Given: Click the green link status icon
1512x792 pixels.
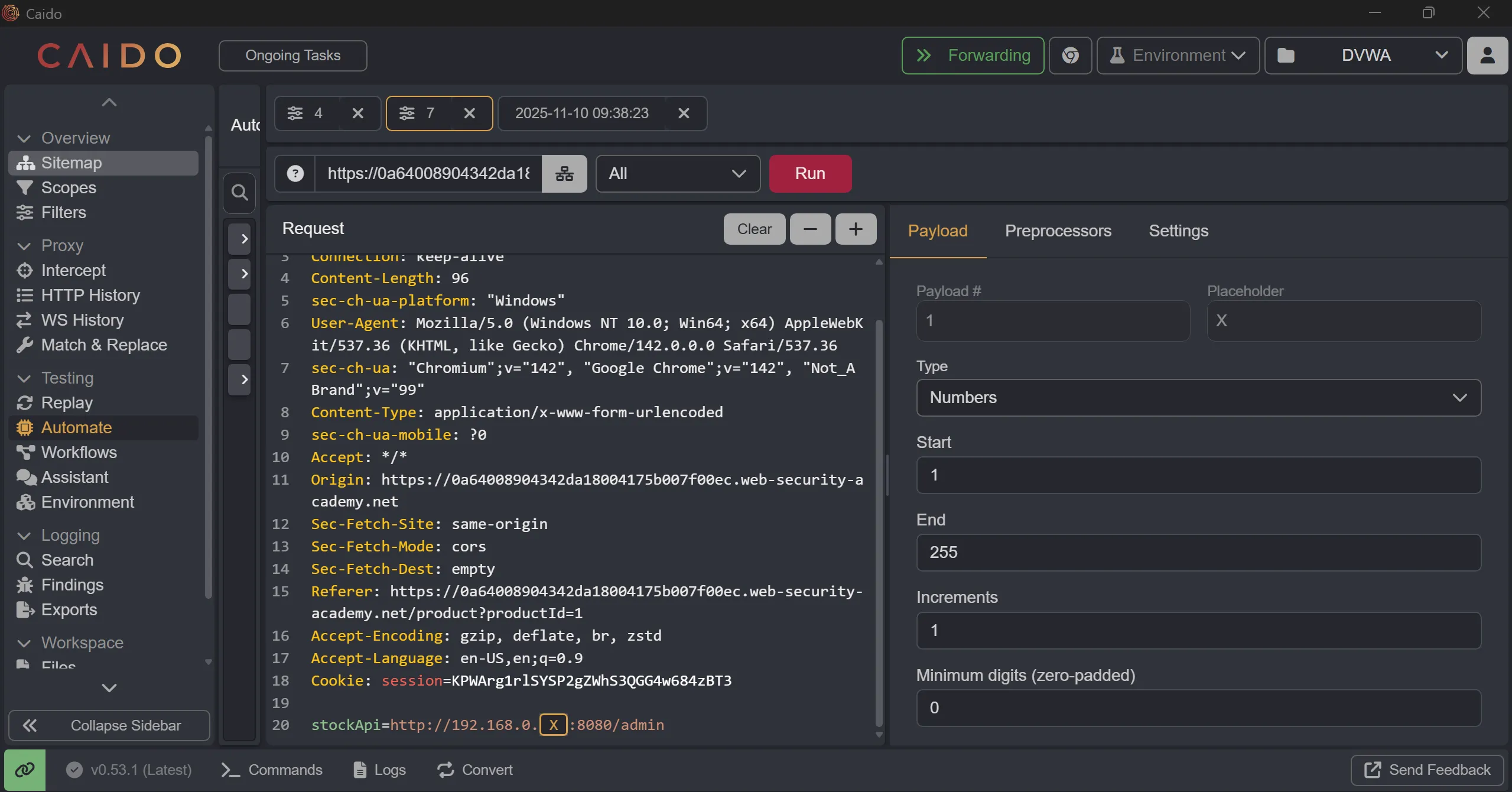Looking at the screenshot, I should (x=25, y=770).
